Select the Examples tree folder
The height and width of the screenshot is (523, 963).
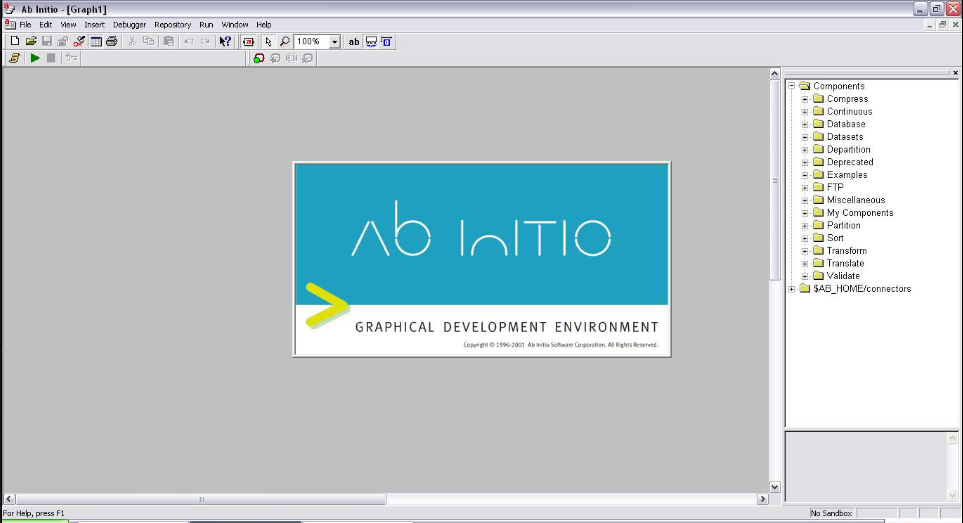pyautogui.click(x=847, y=175)
